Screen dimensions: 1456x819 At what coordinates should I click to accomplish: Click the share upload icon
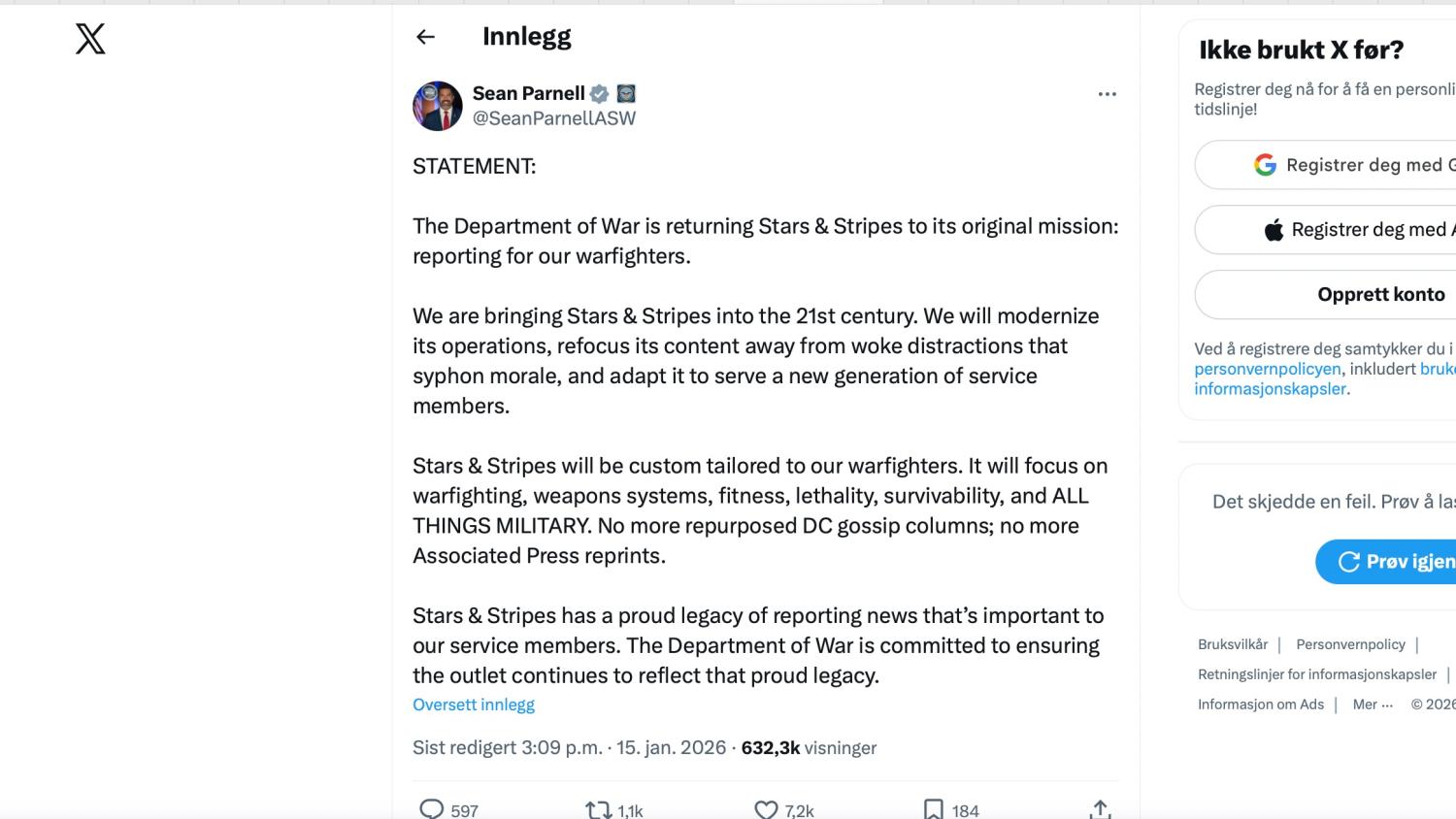pos(1100,809)
